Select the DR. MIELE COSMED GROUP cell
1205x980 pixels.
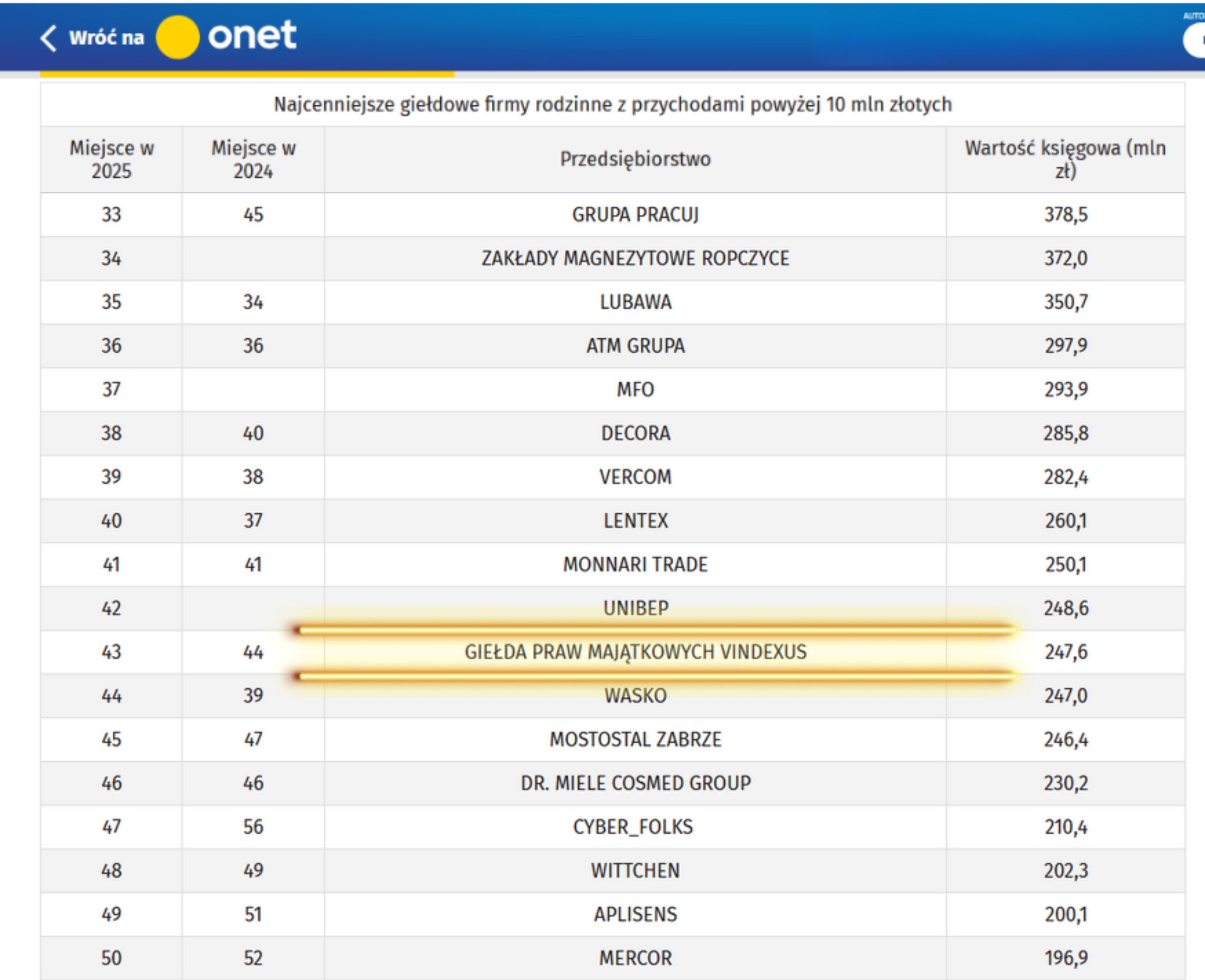(635, 783)
